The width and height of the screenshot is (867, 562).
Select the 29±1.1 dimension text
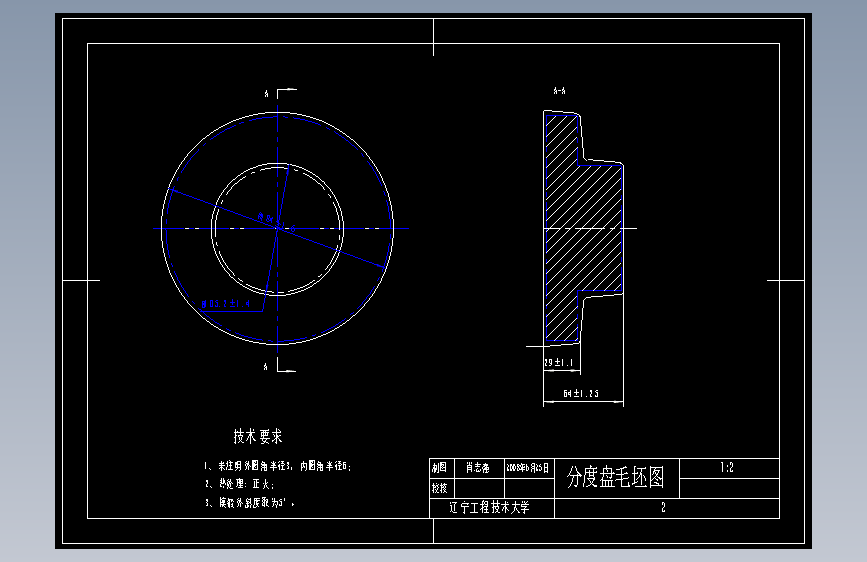(558, 363)
